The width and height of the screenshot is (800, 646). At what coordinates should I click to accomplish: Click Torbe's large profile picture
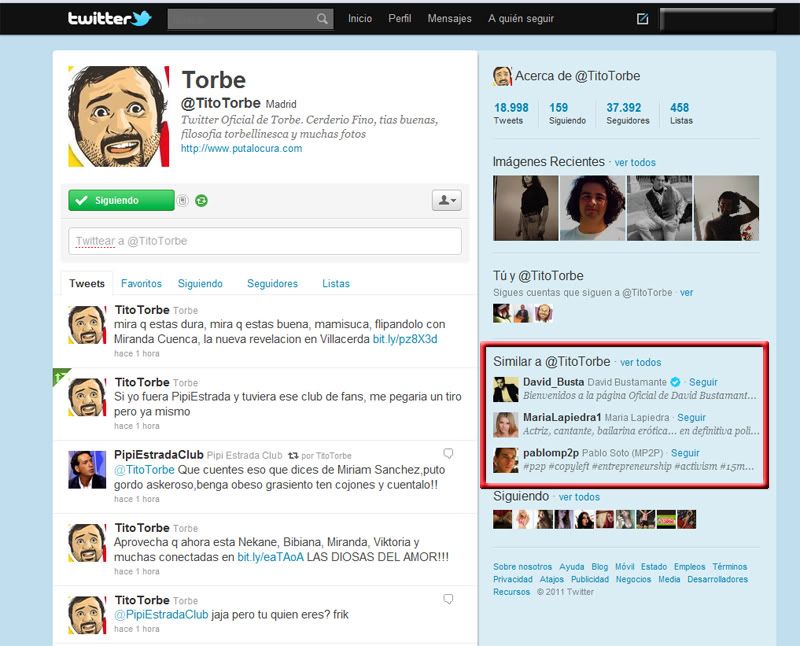[x=118, y=116]
